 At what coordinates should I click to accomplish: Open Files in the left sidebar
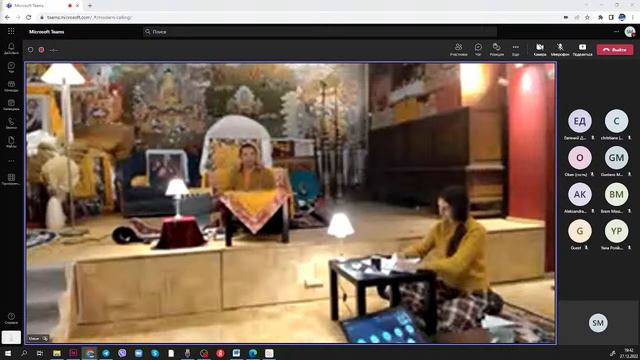tap(11, 142)
